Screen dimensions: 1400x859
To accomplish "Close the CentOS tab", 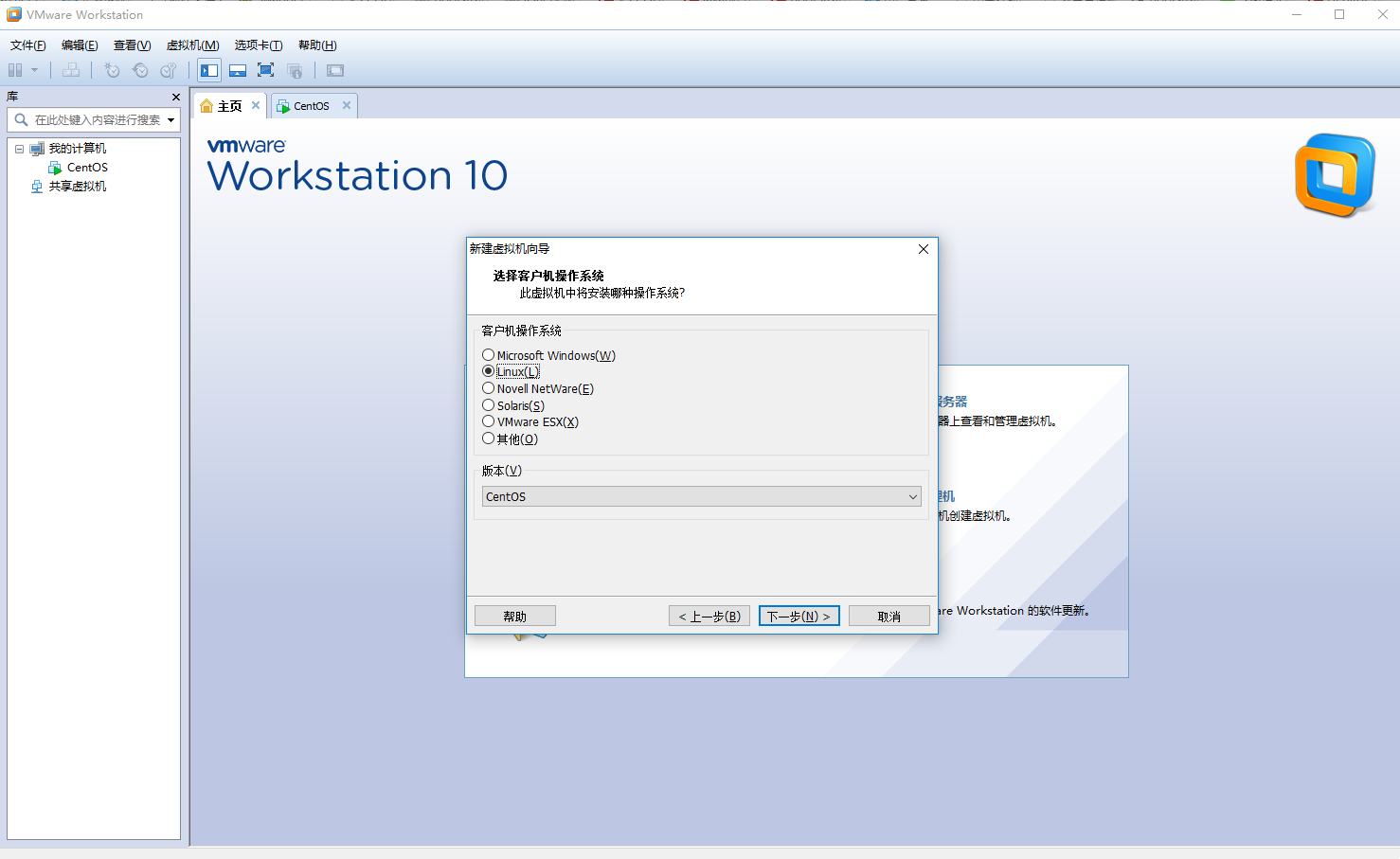I will [347, 105].
